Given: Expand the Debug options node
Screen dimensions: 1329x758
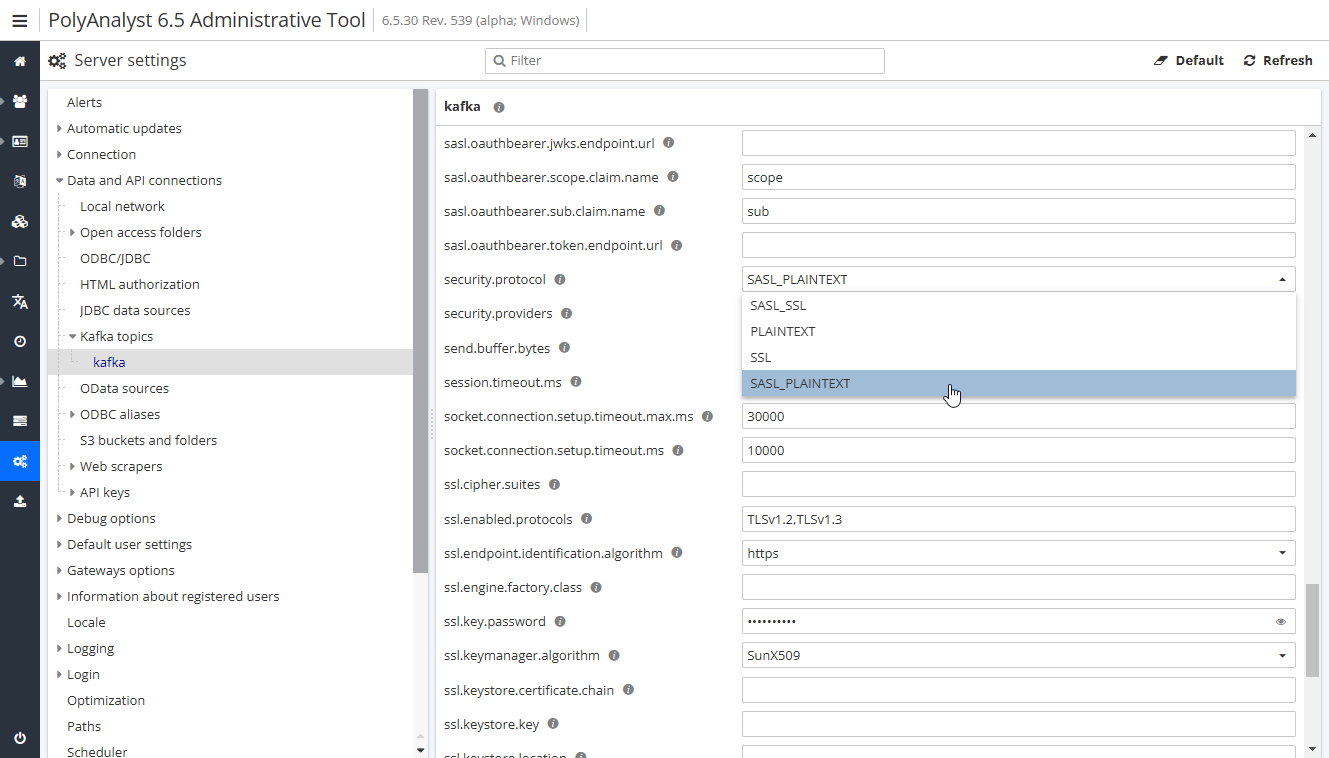Looking at the screenshot, I should [60, 518].
